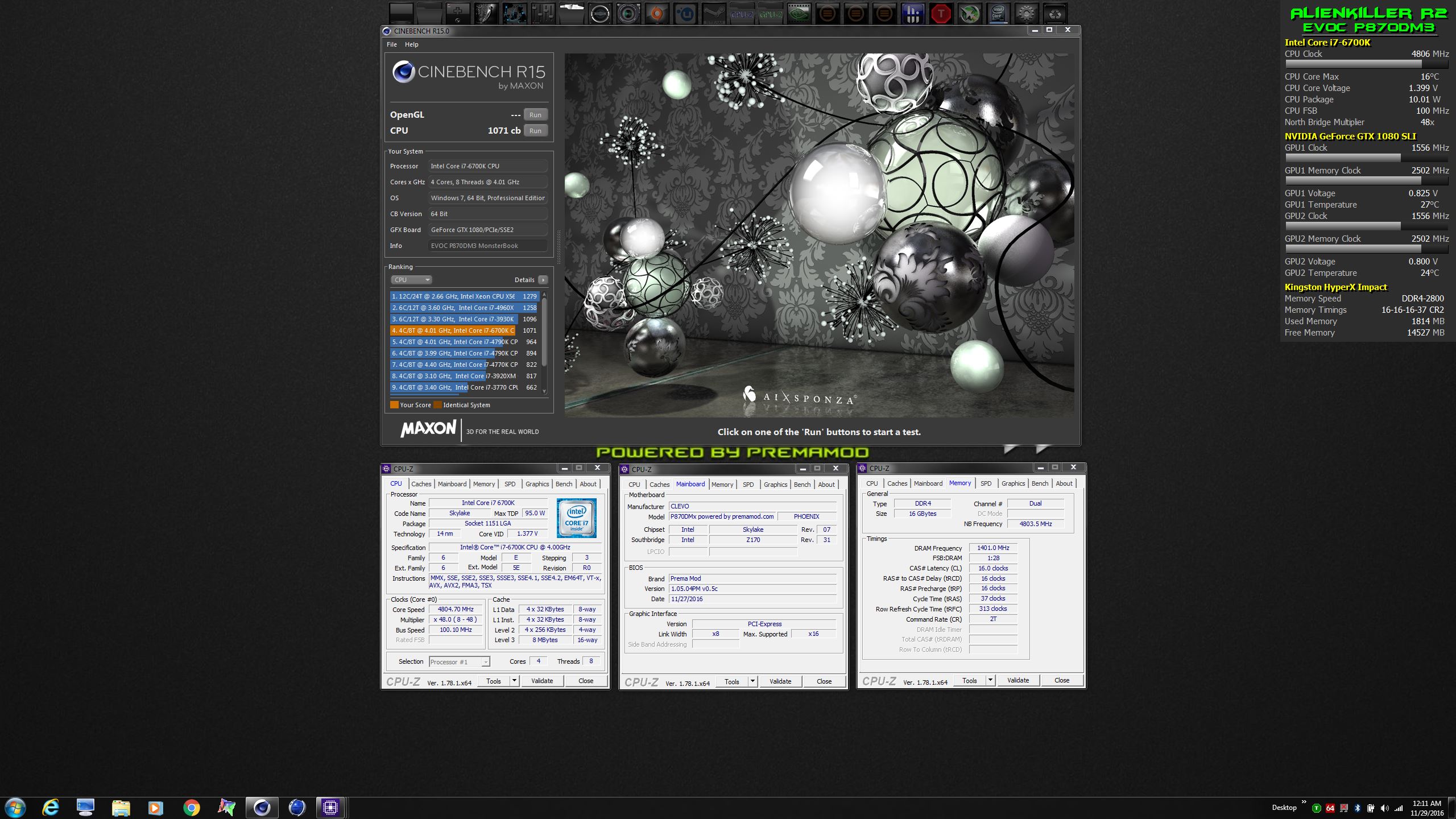Click Show Desktop strip at taskbar end
This screenshot has height=819, width=1456.
(x=1452, y=808)
